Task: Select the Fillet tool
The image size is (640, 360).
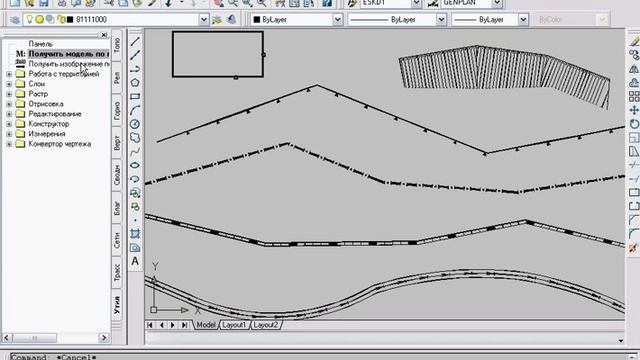Action: click(634, 234)
